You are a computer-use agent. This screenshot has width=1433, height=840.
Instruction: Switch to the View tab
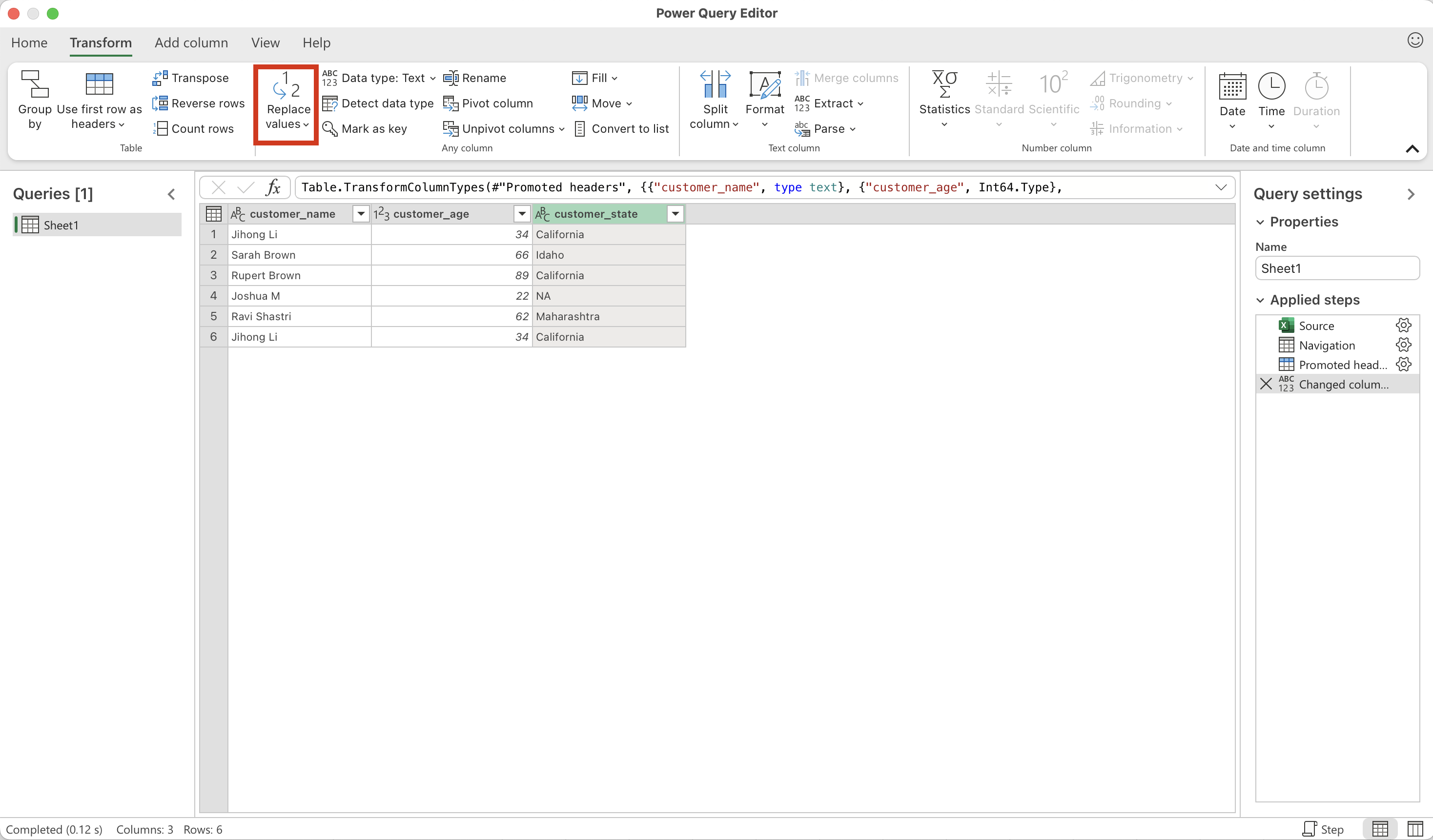265,42
